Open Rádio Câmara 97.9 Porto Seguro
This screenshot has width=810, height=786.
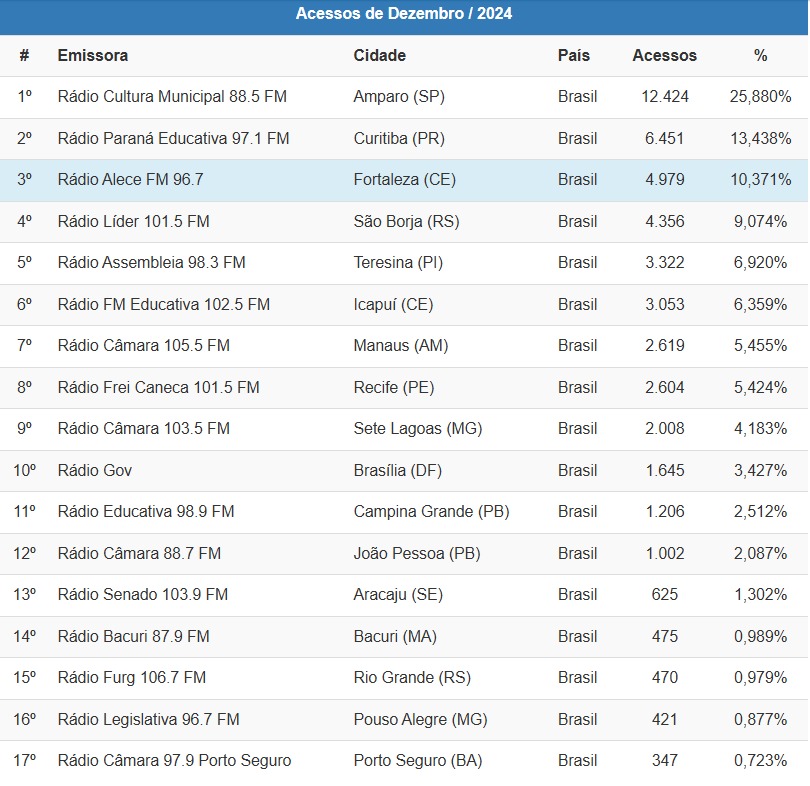[174, 761]
